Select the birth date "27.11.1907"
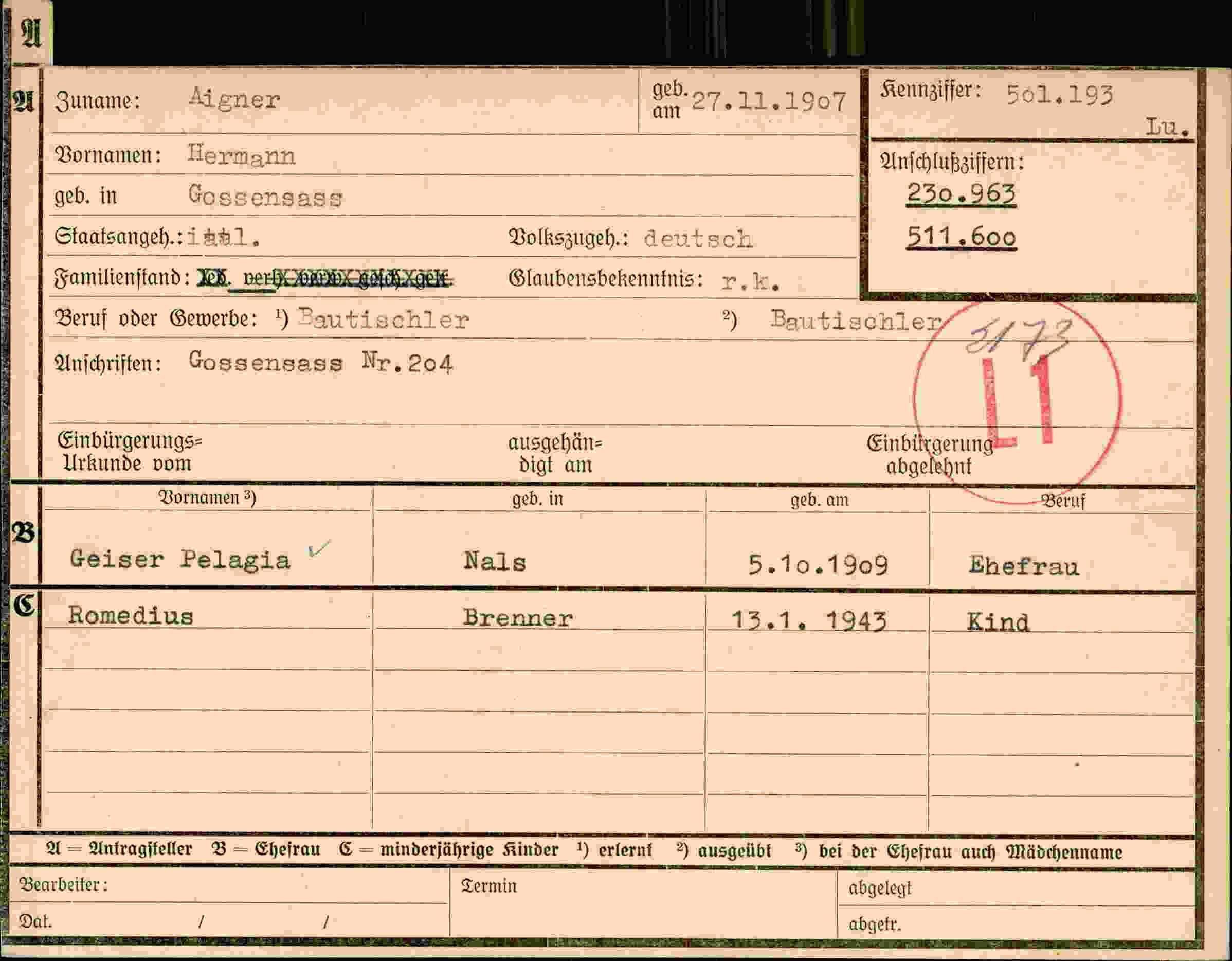The height and width of the screenshot is (961, 1232). point(768,101)
